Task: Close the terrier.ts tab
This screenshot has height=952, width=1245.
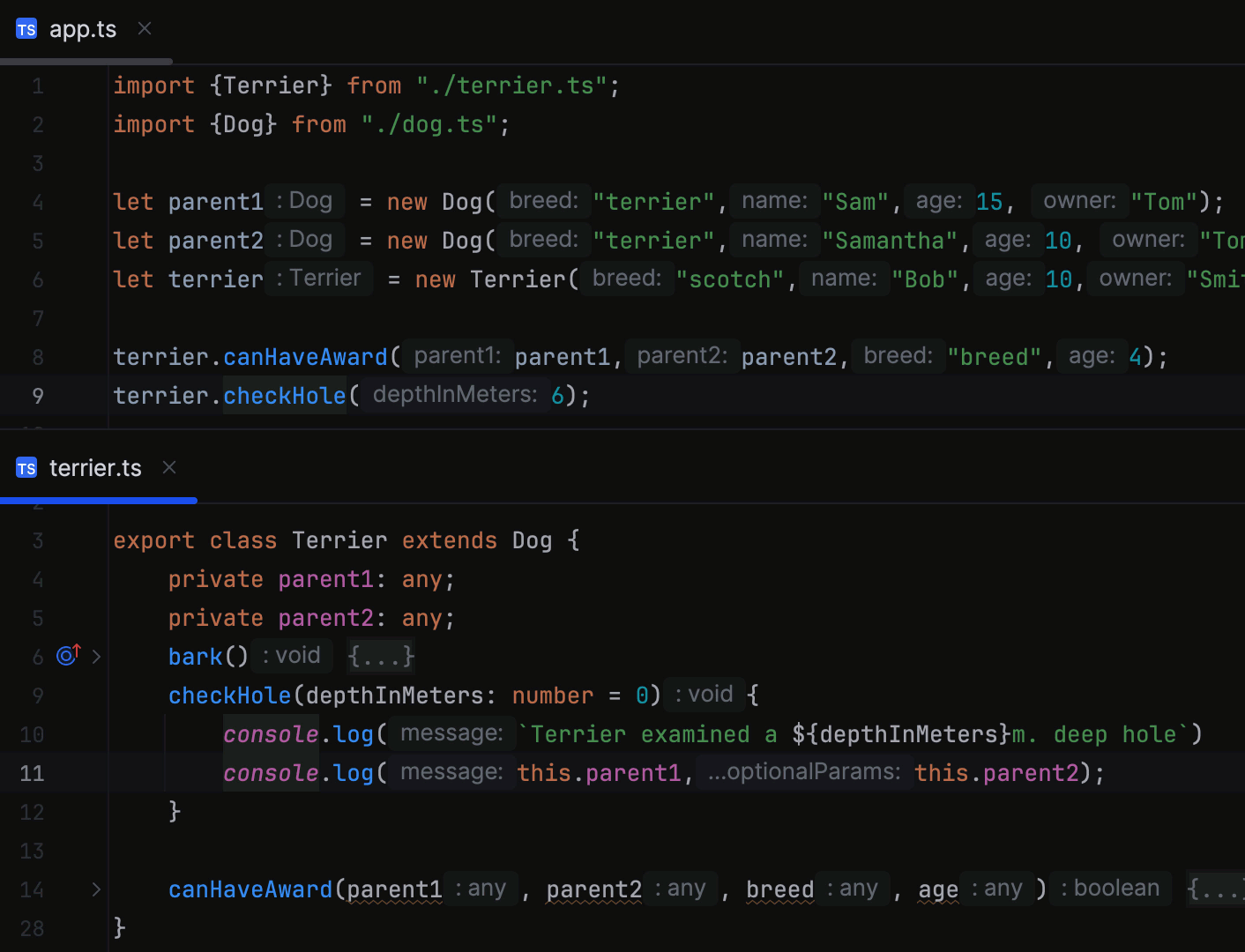Action: click(x=168, y=467)
